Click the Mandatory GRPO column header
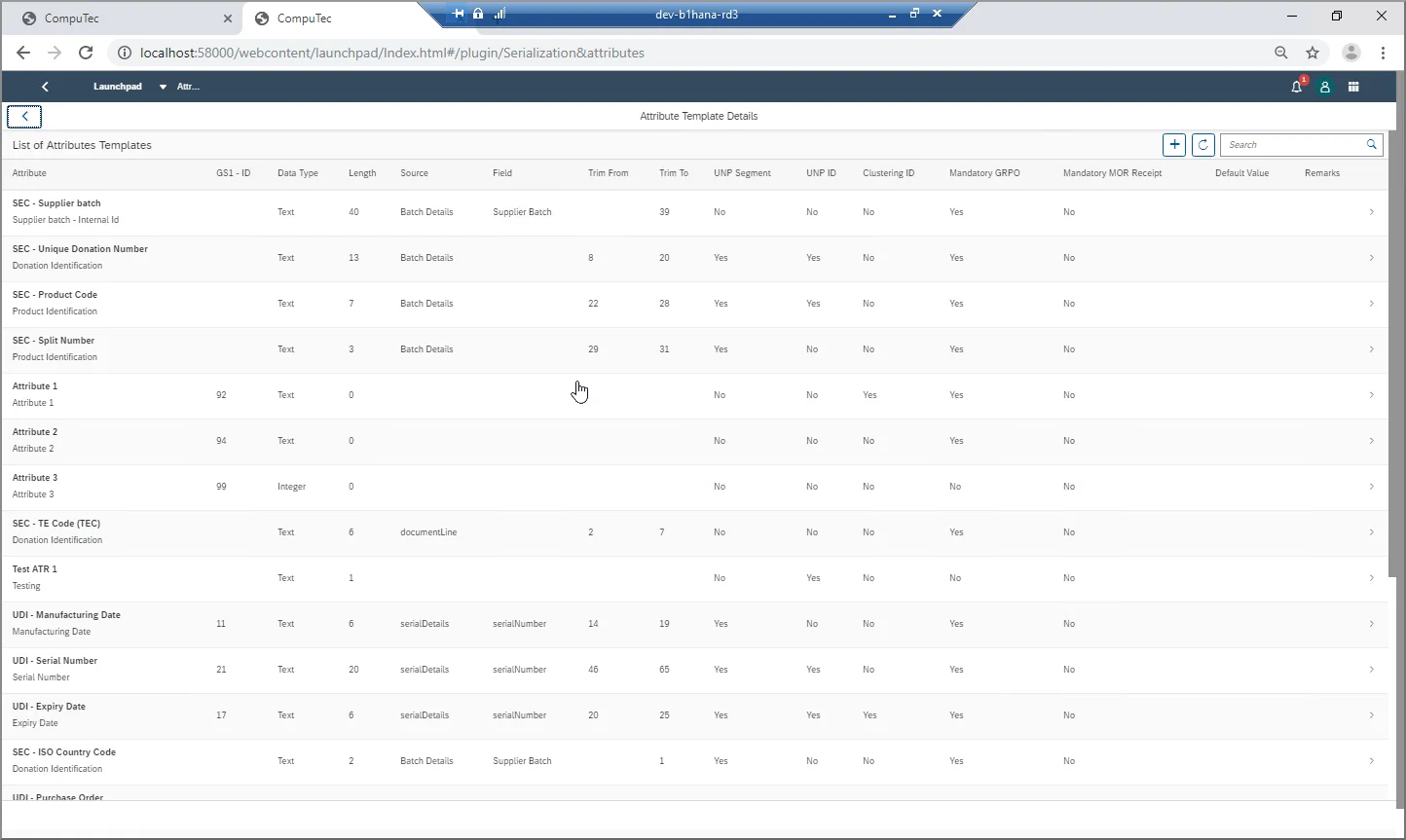1406x840 pixels. 984,173
